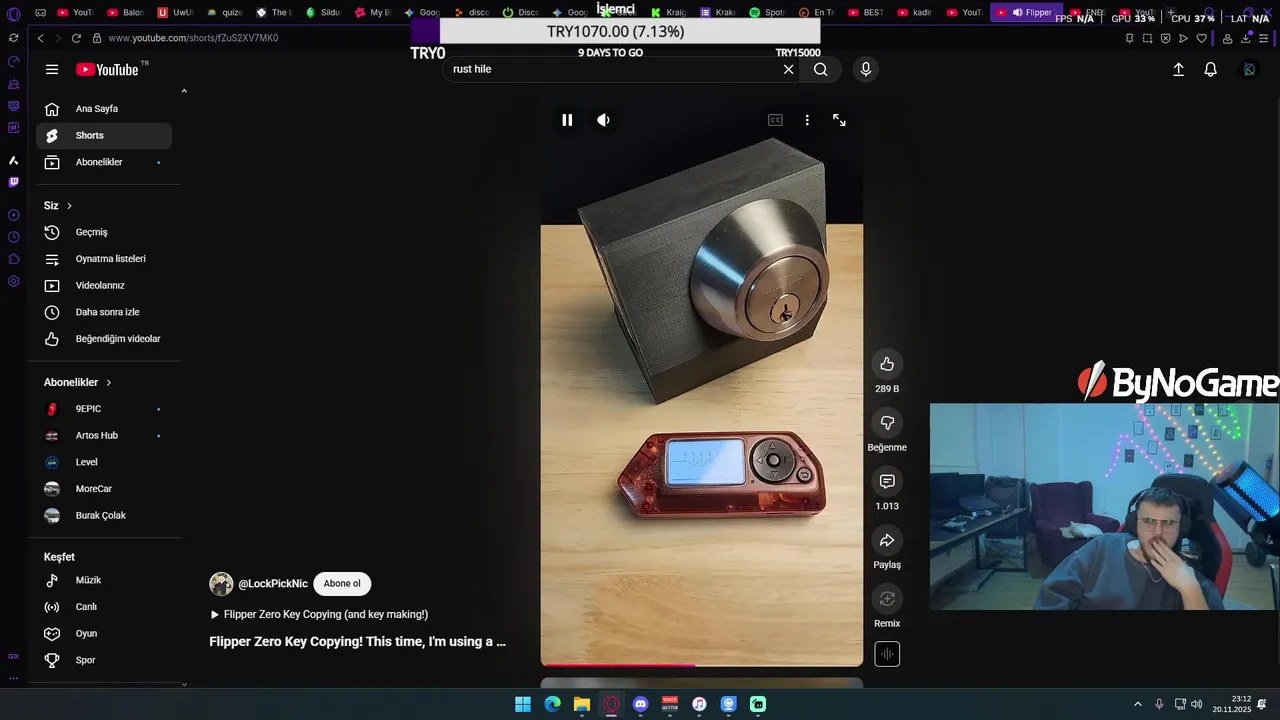Open File Explorer from taskbar
The image size is (1280, 720).
tap(581, 704)
